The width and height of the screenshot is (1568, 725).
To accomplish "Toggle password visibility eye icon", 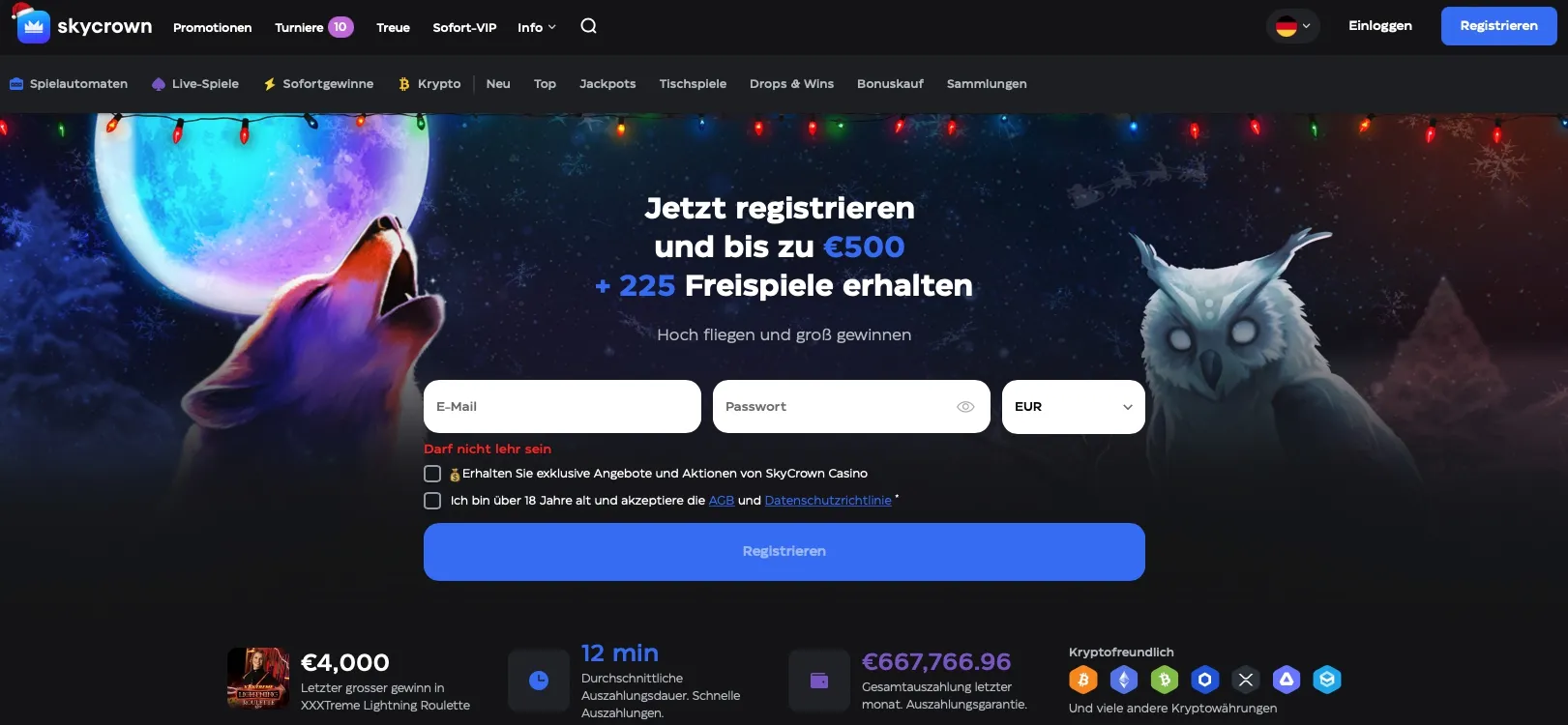I will (x=965, y=407).
